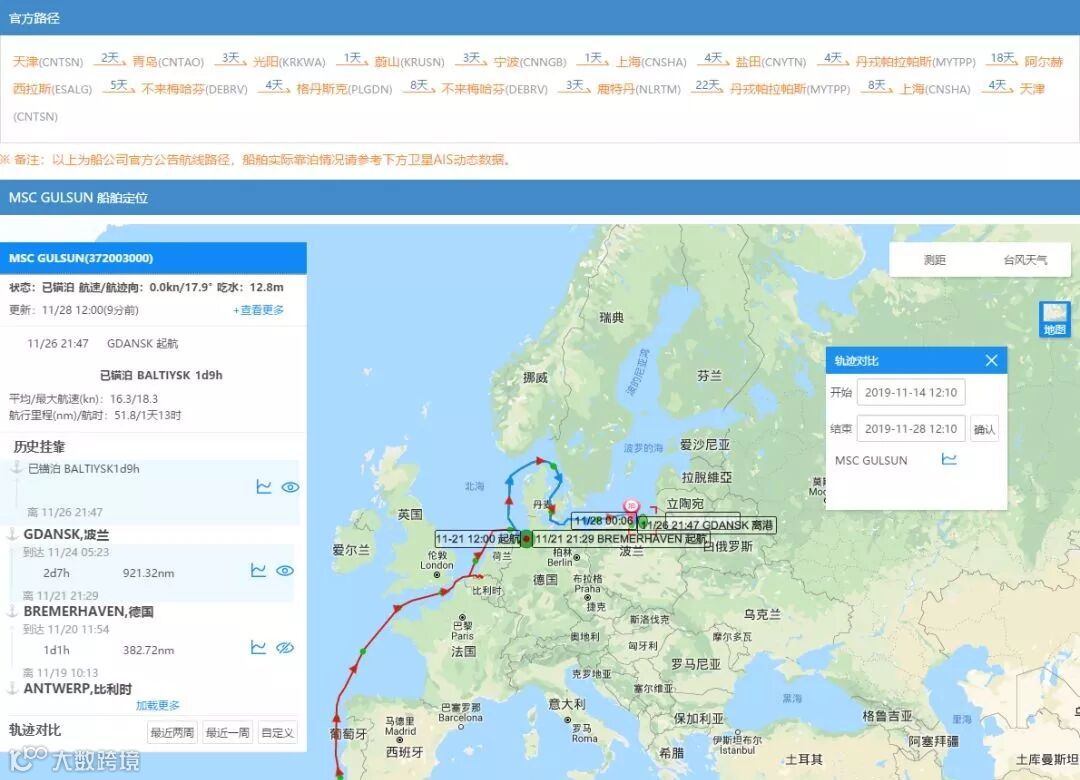Edit the 开始 start date field

pyautogui.click(x=911, y=392)
